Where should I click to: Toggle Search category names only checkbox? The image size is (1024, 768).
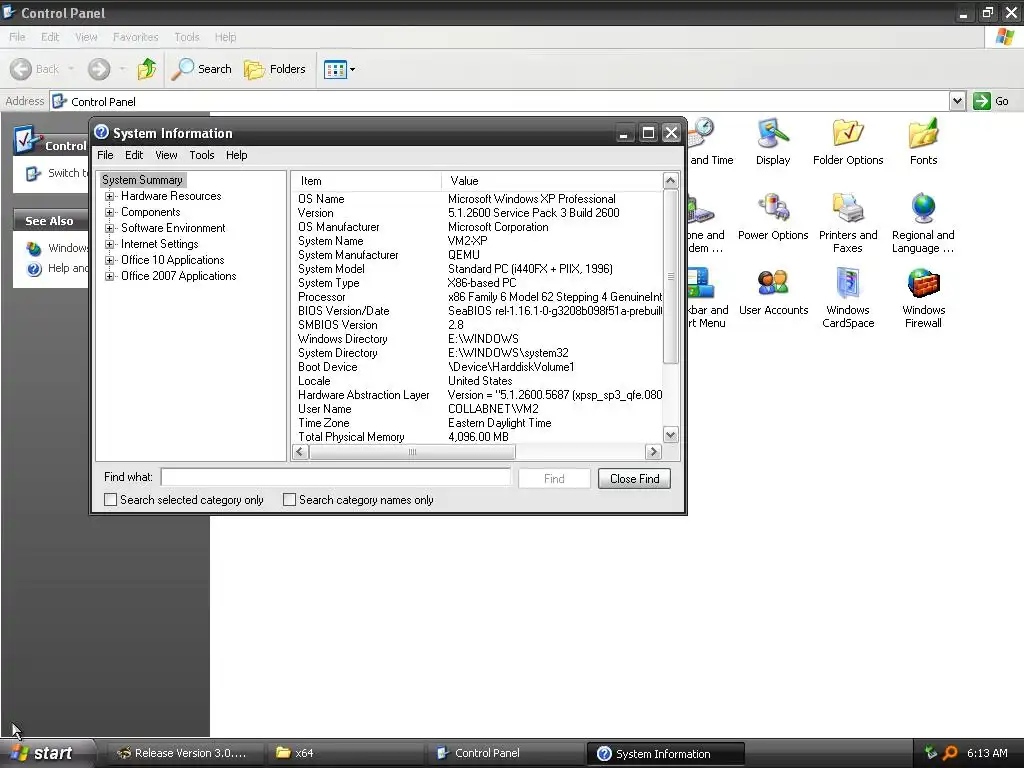pos(289,500)
